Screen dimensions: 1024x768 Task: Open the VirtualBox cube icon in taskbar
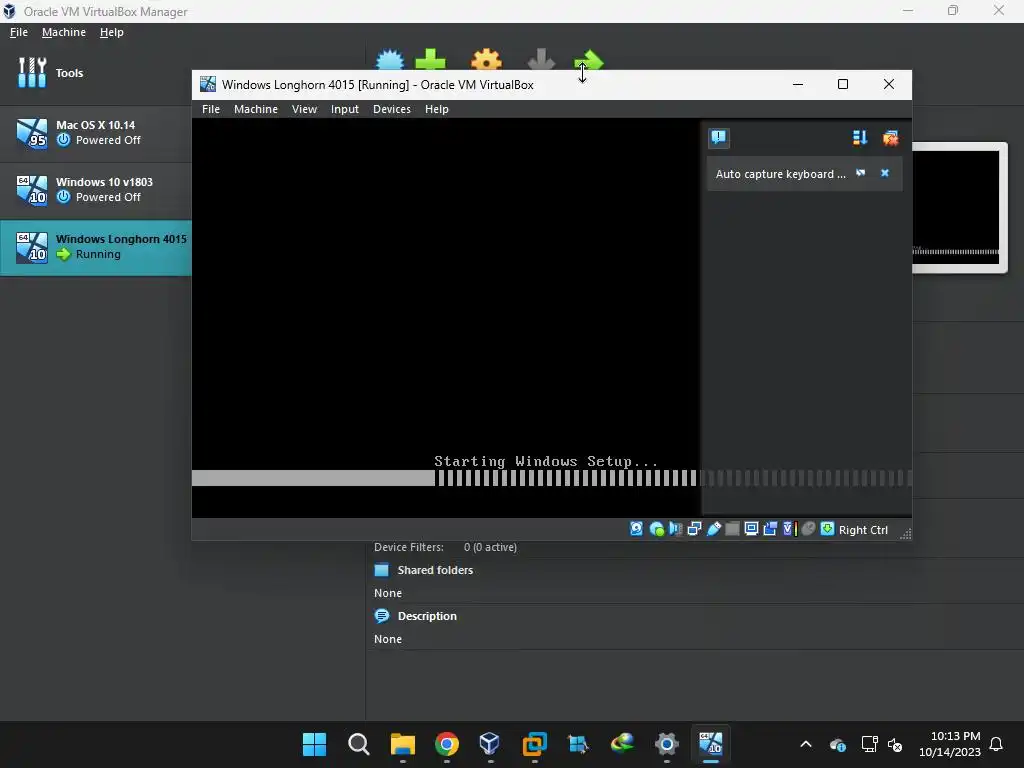(x=490, y=744)
